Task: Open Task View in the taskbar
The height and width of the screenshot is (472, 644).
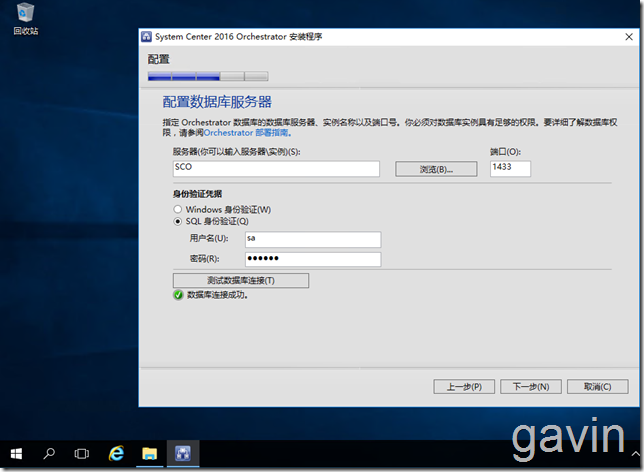Action: tap(81, 454)
